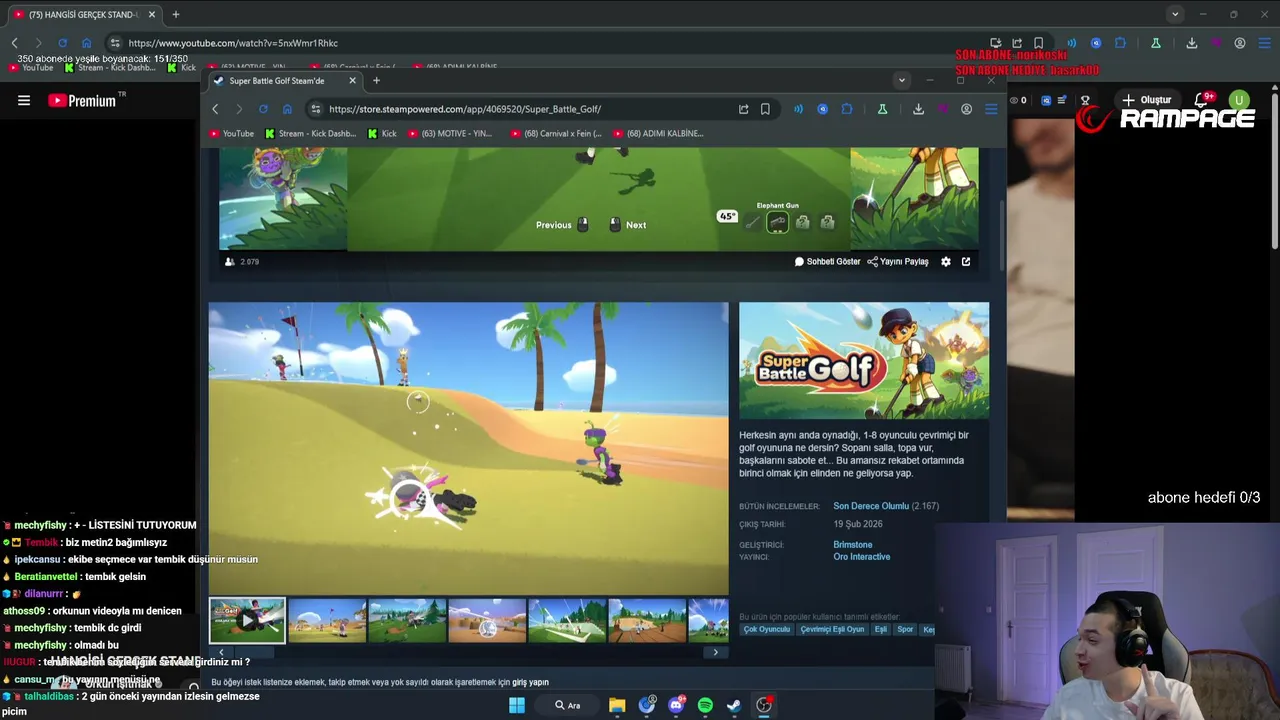Go back in the Steam browser window
The width and height of the screenshot is (1280, 720).
pyautogui.click(x=215, y=109)
